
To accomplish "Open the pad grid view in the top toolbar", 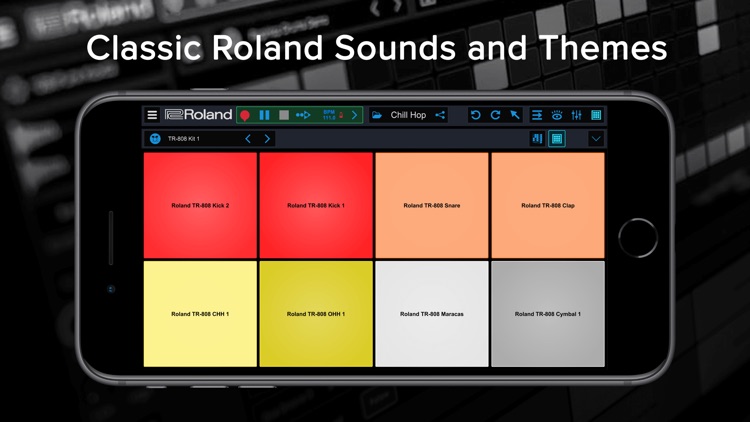I will (x=596, y=115).
